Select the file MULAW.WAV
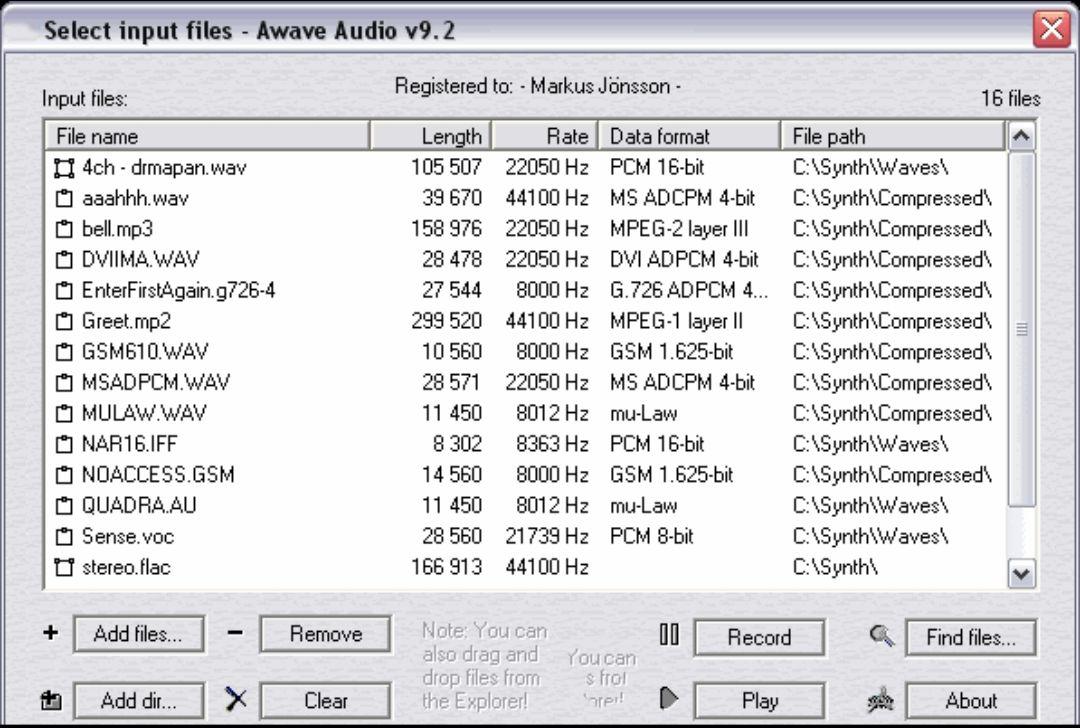Screen dimensions: 1080x728 (x=144, y=413)
